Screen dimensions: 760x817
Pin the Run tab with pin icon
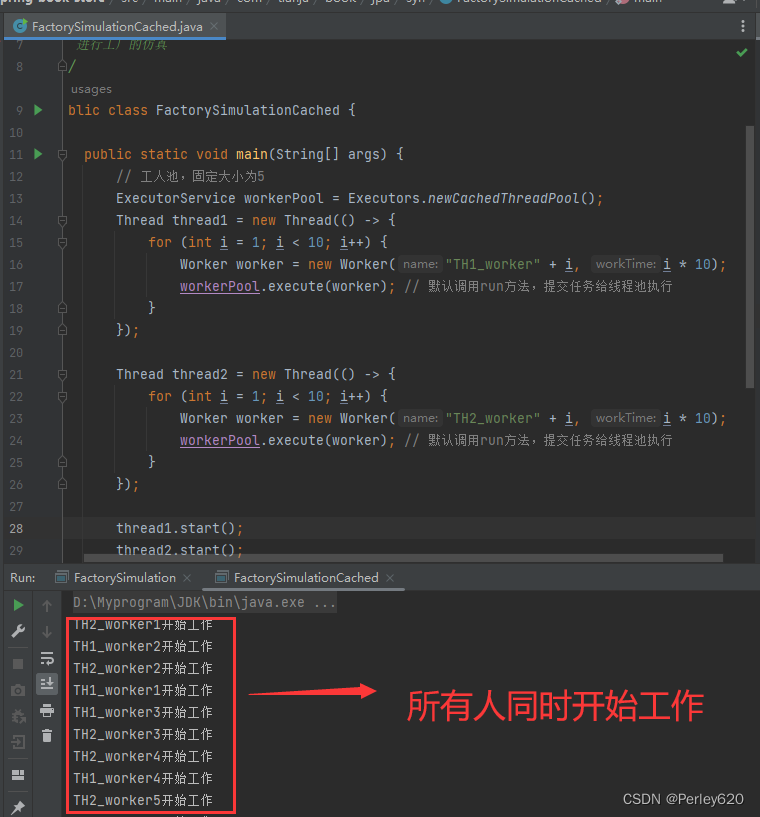tap(18, 807)
